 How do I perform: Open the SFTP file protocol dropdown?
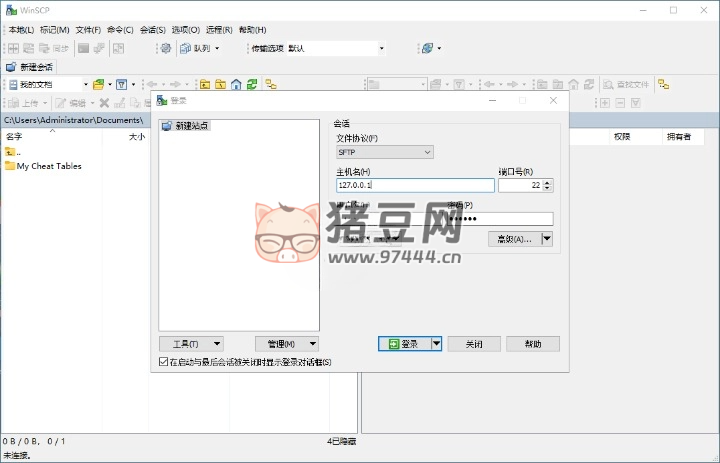coord(385,152)
